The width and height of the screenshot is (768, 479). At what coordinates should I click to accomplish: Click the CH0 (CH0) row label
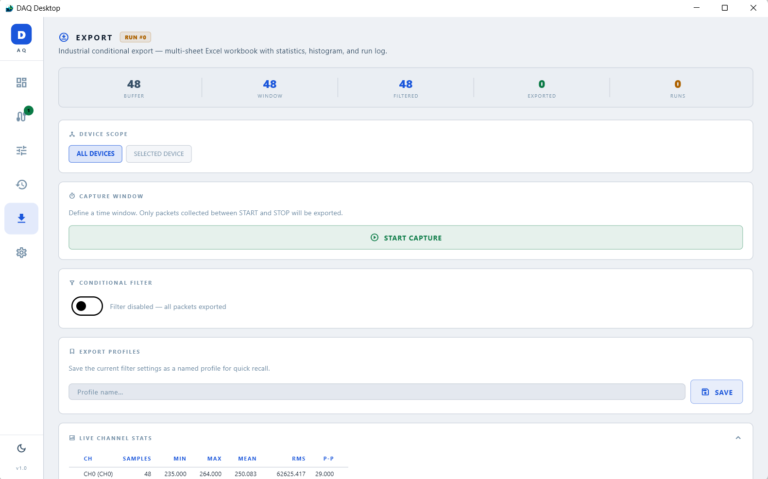click(x=98, y=474)
